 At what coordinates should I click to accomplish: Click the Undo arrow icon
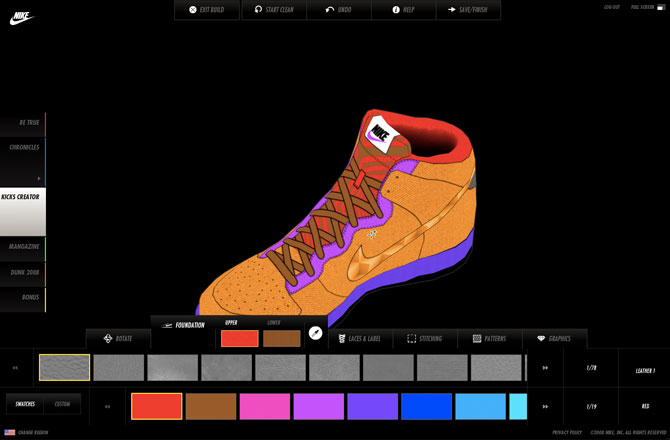tap(329, 9)
